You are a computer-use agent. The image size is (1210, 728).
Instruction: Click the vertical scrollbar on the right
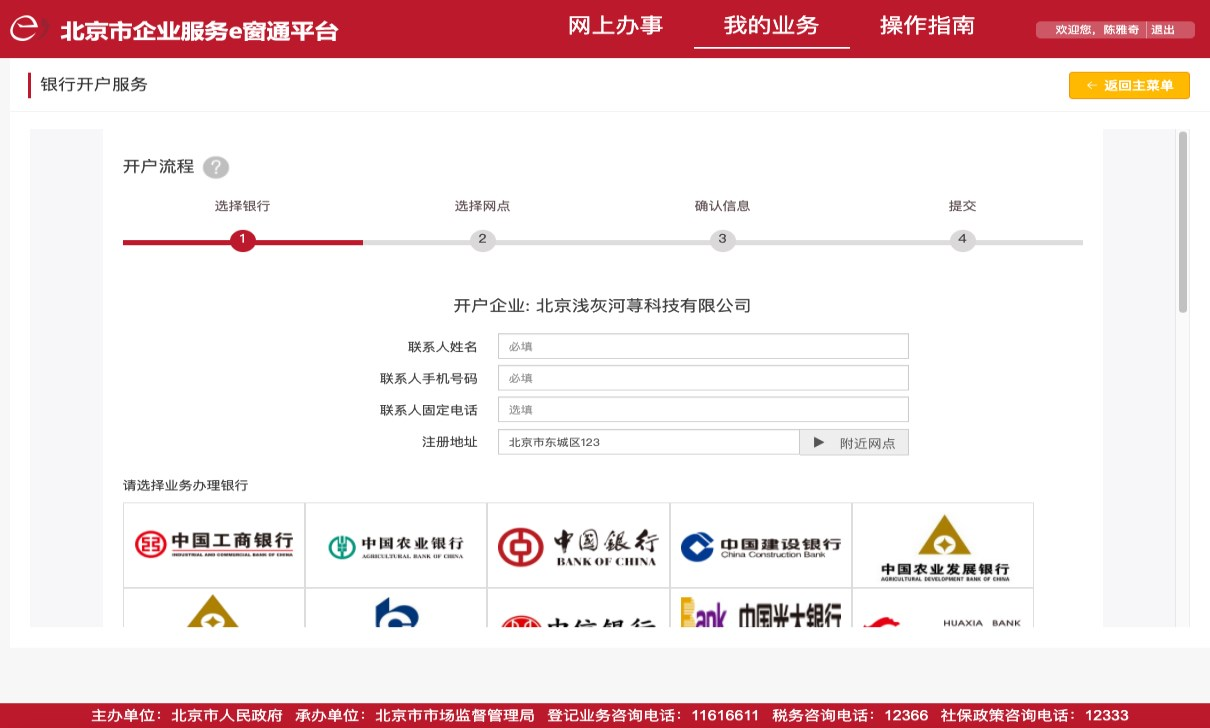[1183, 222]
